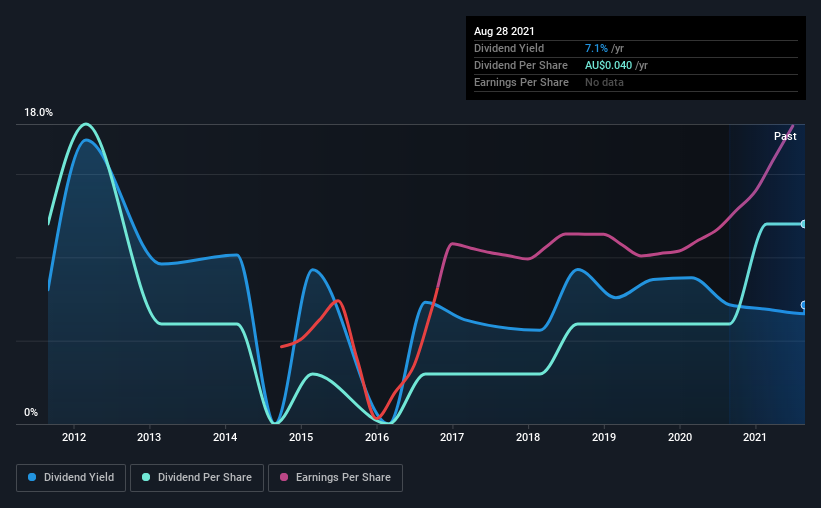Click the blue Dividend Yield legend dot
Screen dimensions: 821x508
click(32, 477)
